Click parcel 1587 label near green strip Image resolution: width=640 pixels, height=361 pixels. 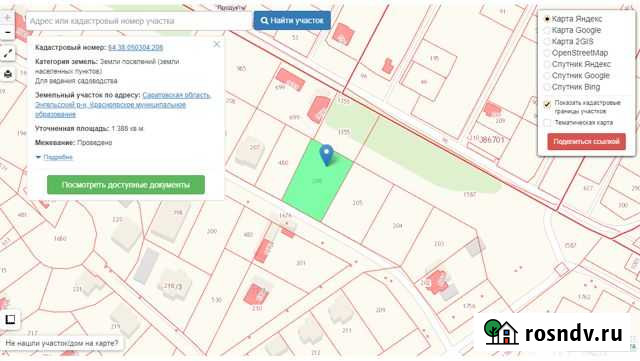pos(470,195)
